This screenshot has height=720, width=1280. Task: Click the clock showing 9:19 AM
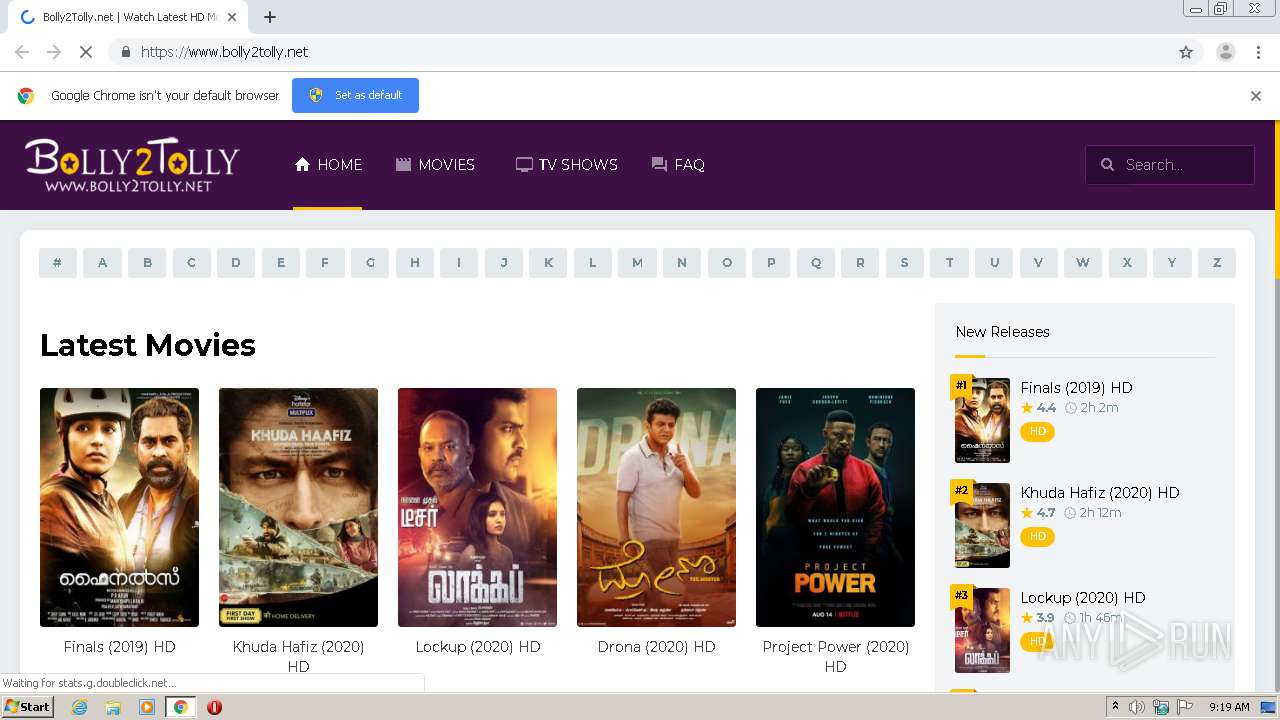(x=1229, y=707)
